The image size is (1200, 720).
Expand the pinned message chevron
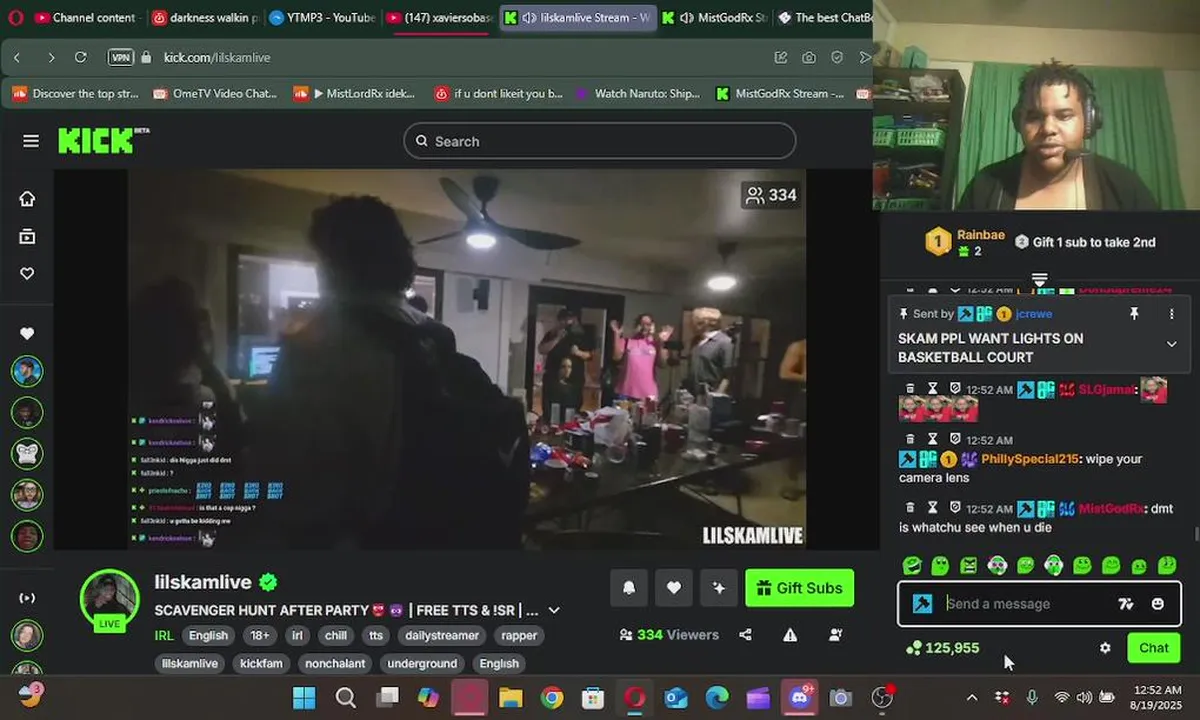[x=1172, y=344]
